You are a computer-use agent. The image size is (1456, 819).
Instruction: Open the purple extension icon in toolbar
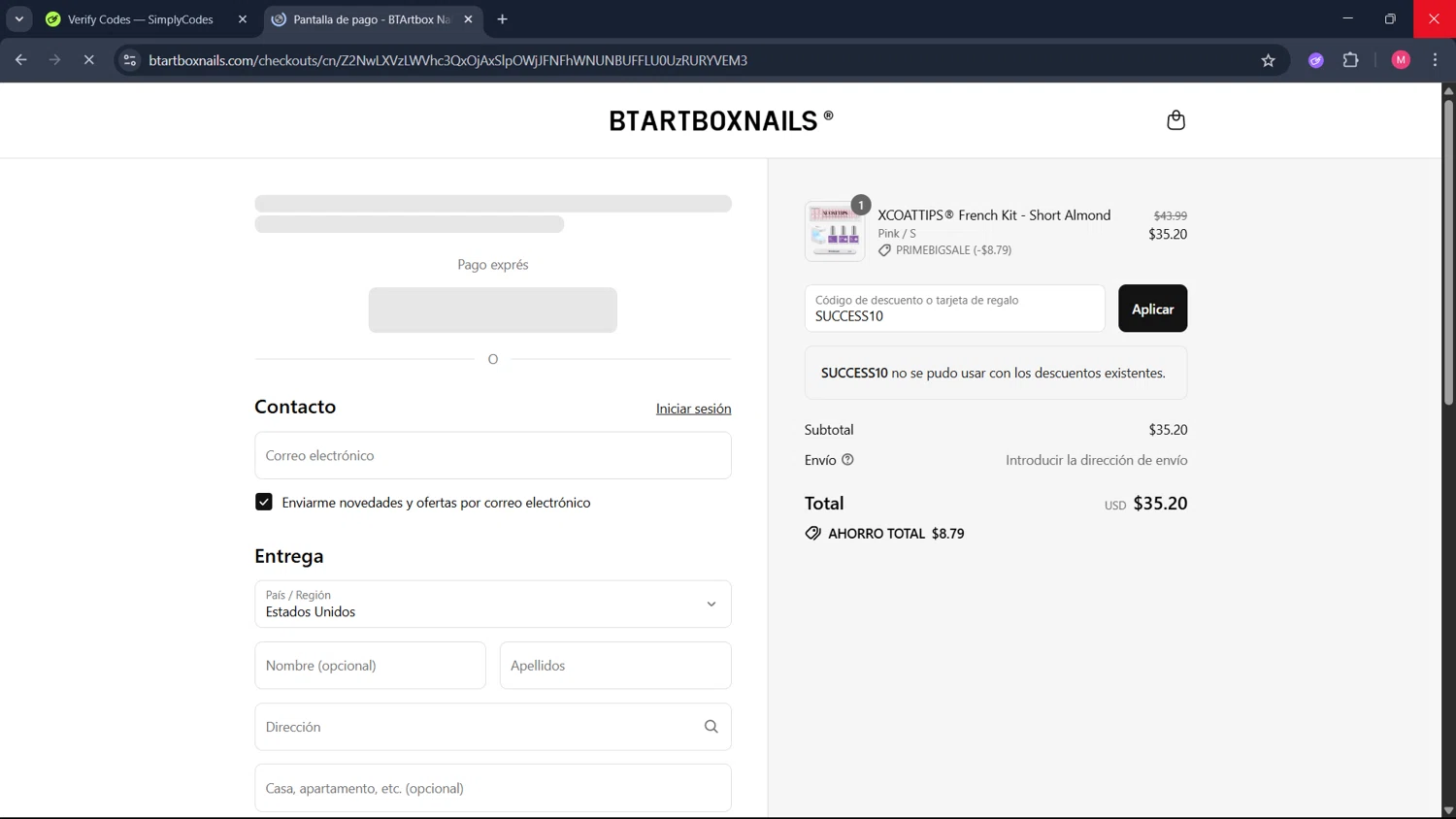point(1316,60)
